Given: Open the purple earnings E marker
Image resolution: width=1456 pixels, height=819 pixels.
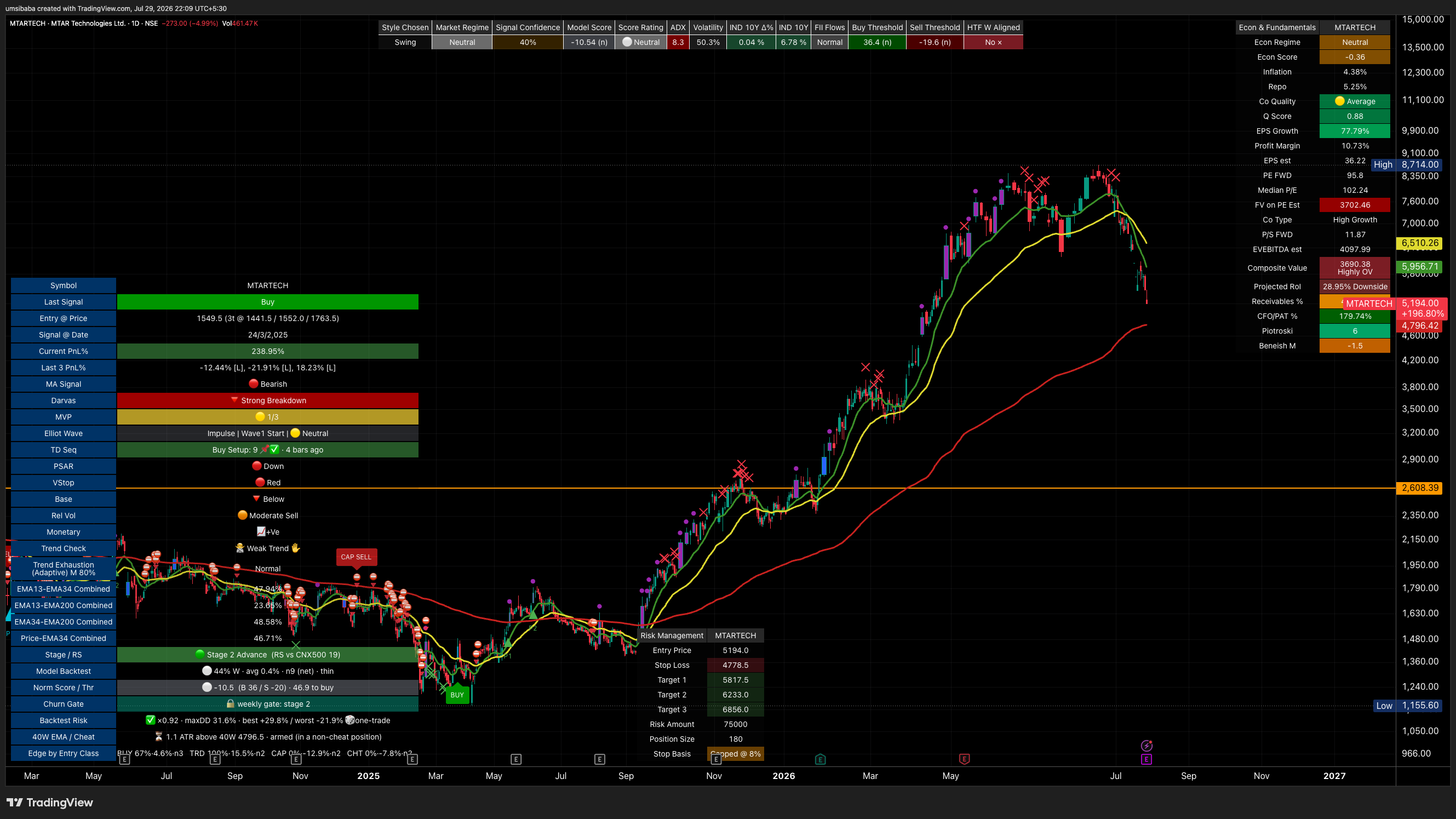Looking at the screenshot, I should click(1147, 759).
